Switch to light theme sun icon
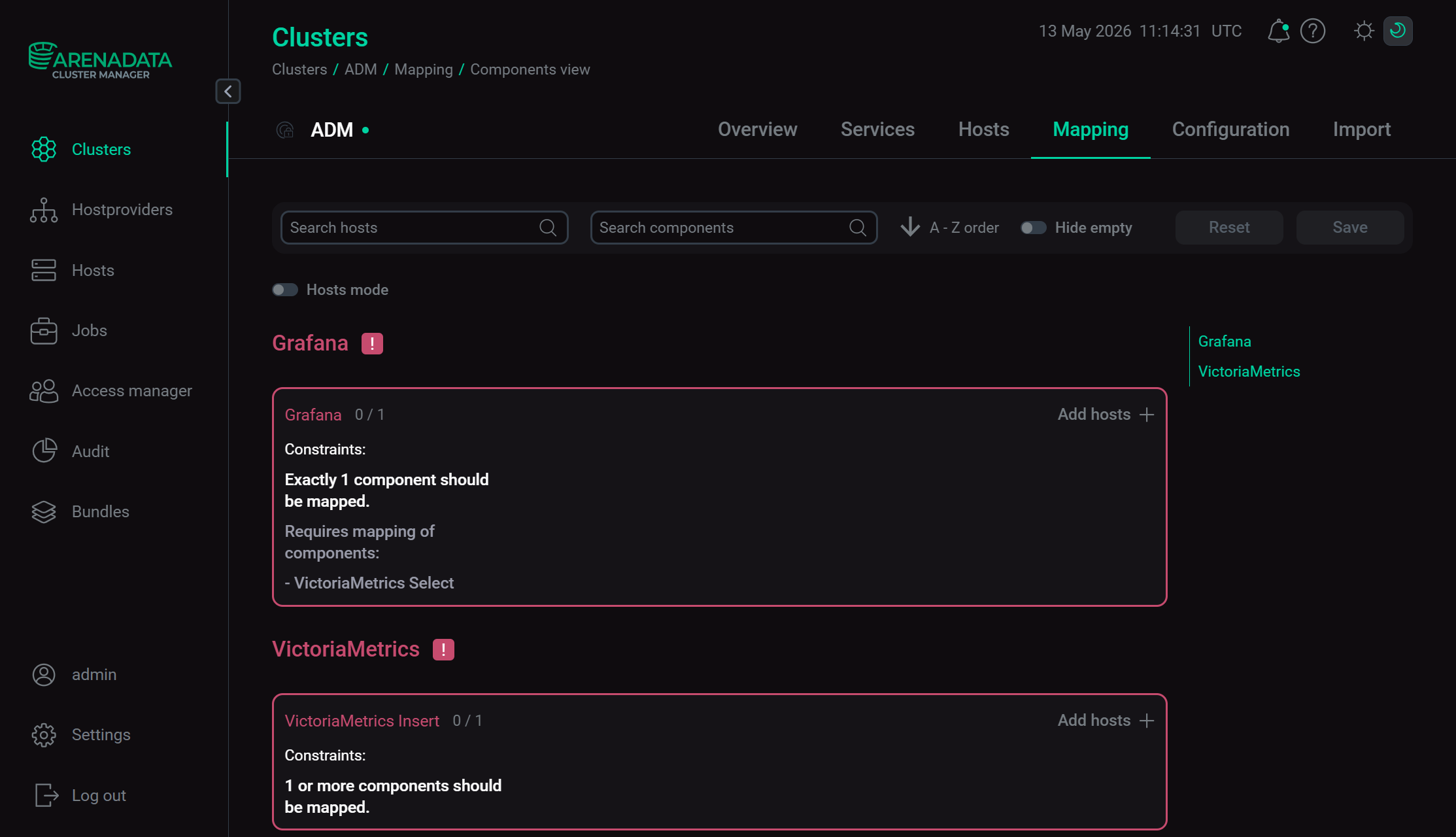1456x837 pixels. click(x=1364, y=31)
